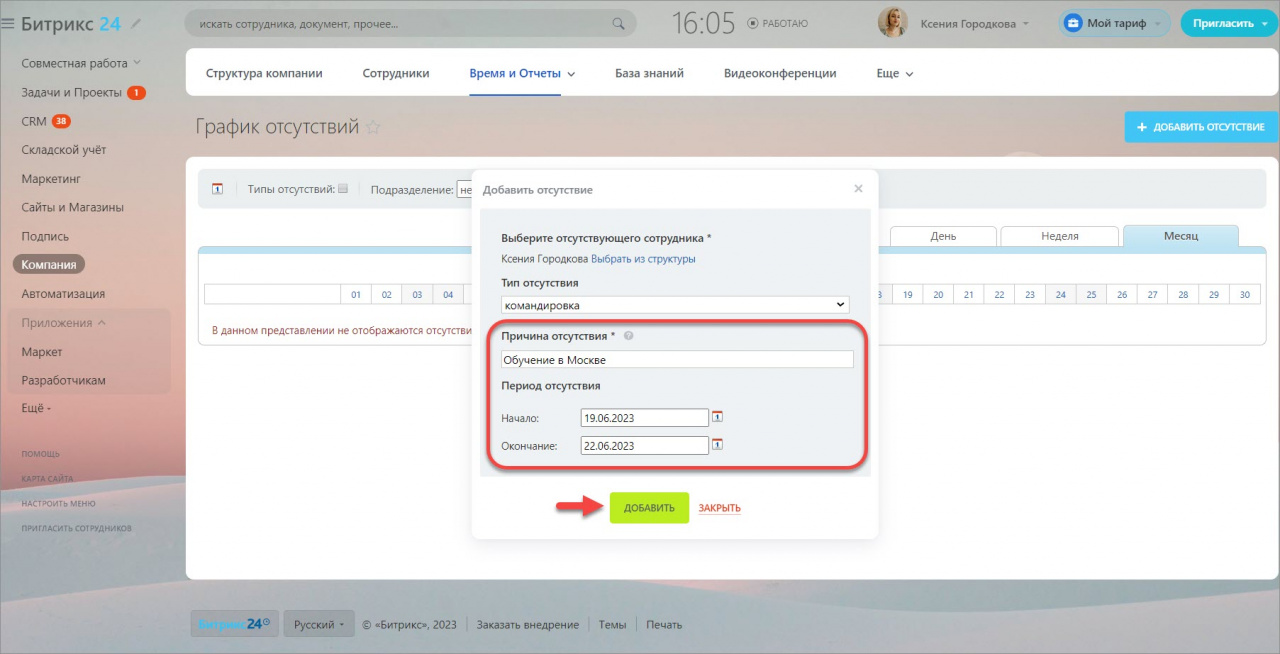
Task: Open Автоматизация in the sidebar
Action: [x=63, y=294]
